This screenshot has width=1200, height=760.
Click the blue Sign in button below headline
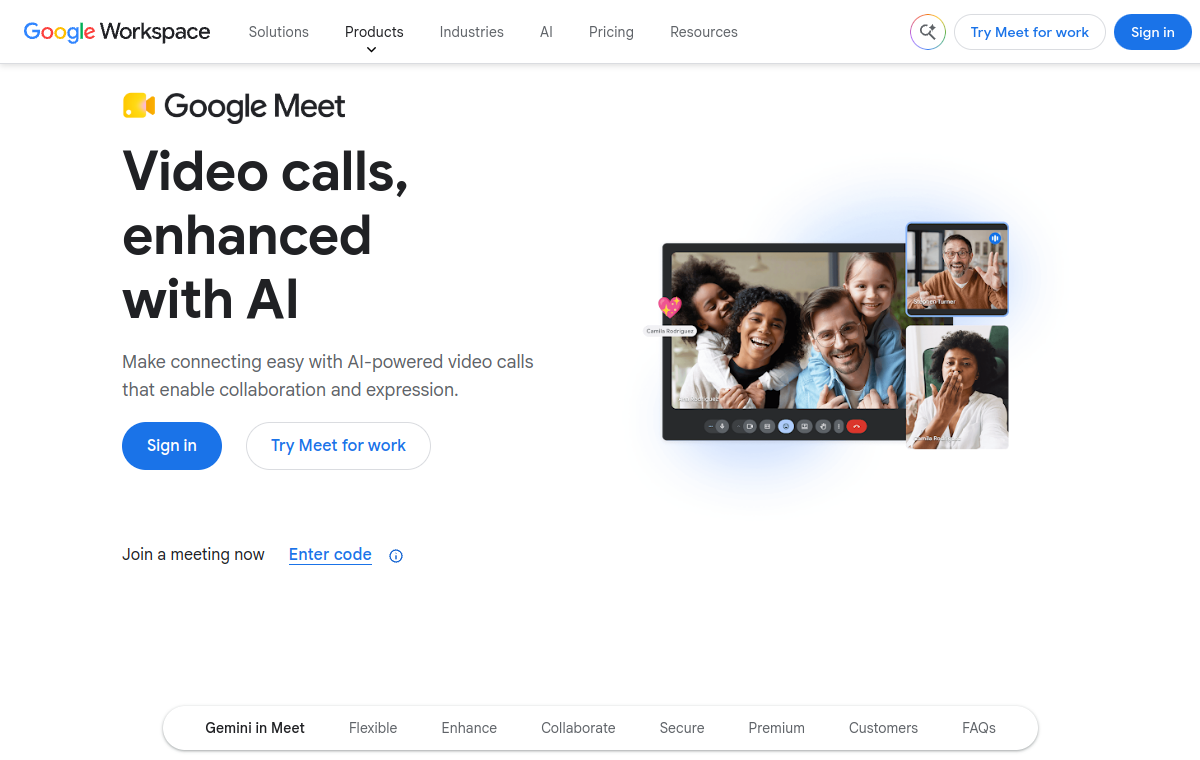(172, 446)
